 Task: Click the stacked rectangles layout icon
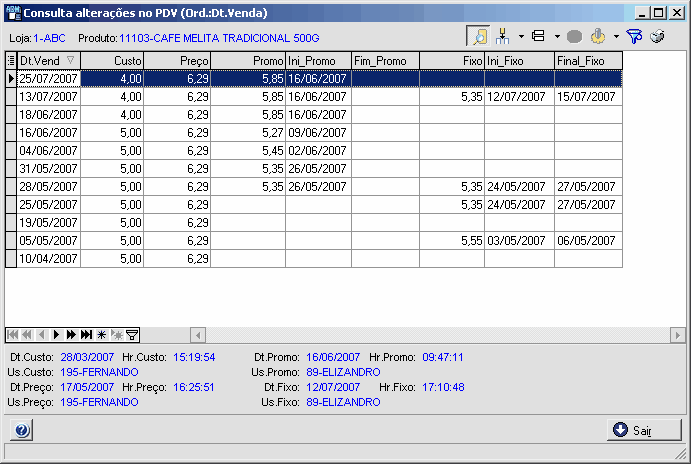538,36
